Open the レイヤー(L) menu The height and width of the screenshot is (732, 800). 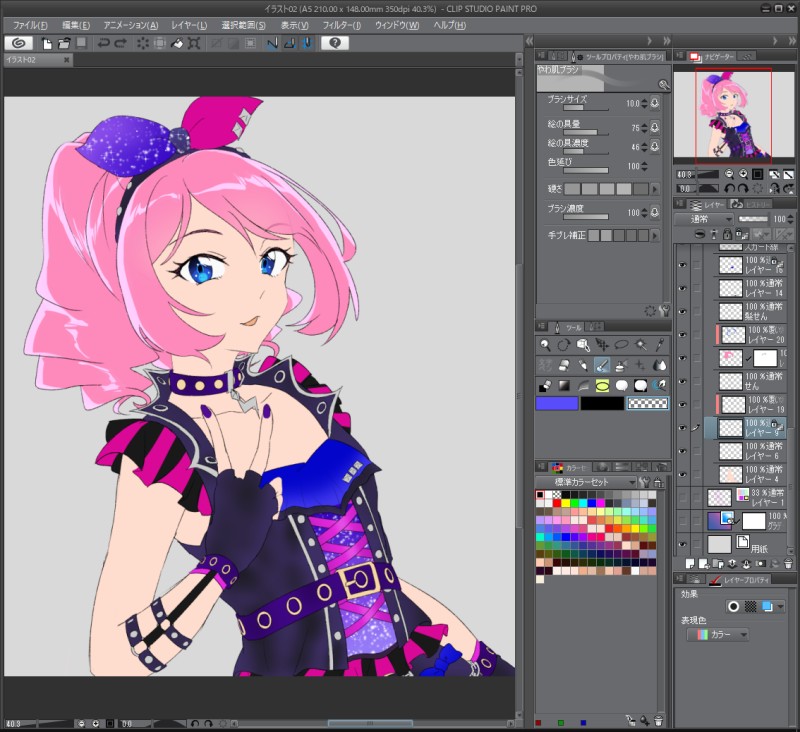pyautogui.click(x=189, y=25)
